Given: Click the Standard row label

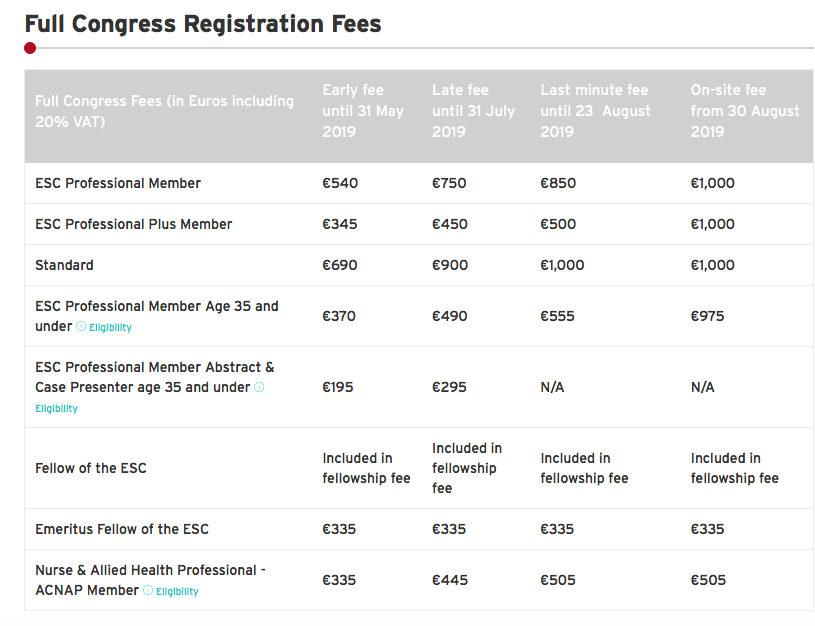Looking at the screenshot, I should (64, 265).
